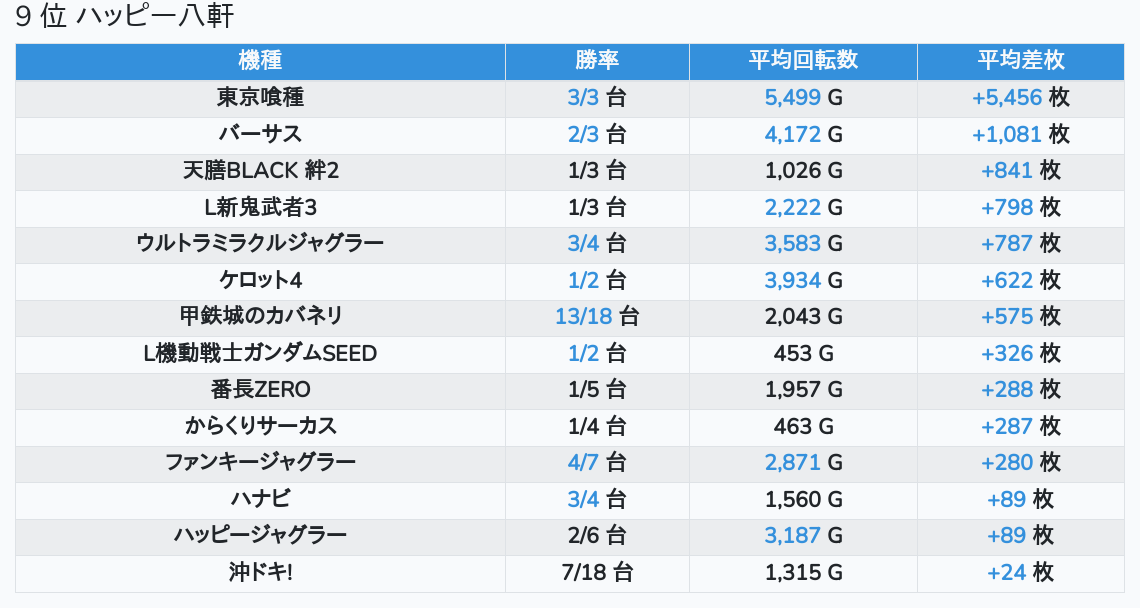Open the 4,172 G value link
The height and width of the screenshot is (608, 1140).
pos(793,134)
